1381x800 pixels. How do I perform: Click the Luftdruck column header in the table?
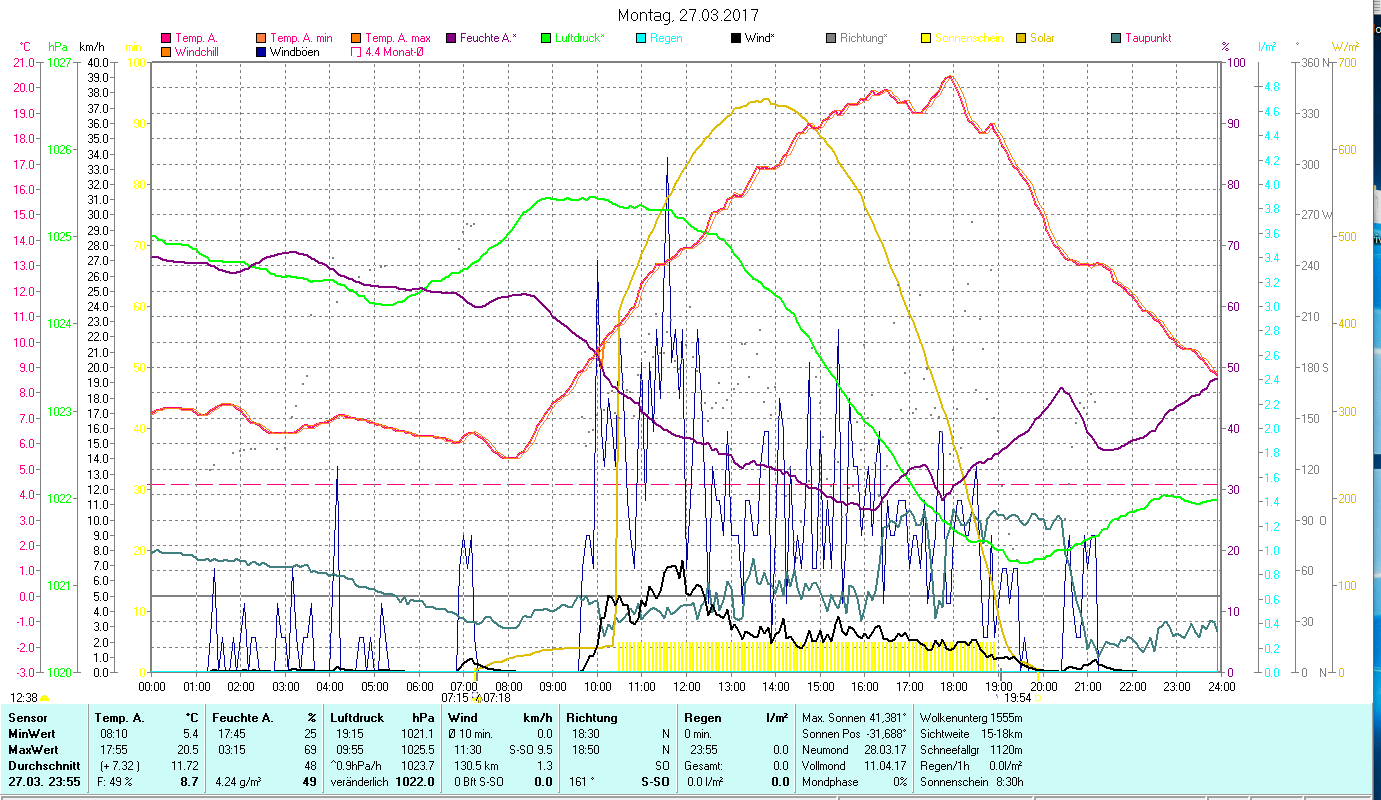(357, 718)
